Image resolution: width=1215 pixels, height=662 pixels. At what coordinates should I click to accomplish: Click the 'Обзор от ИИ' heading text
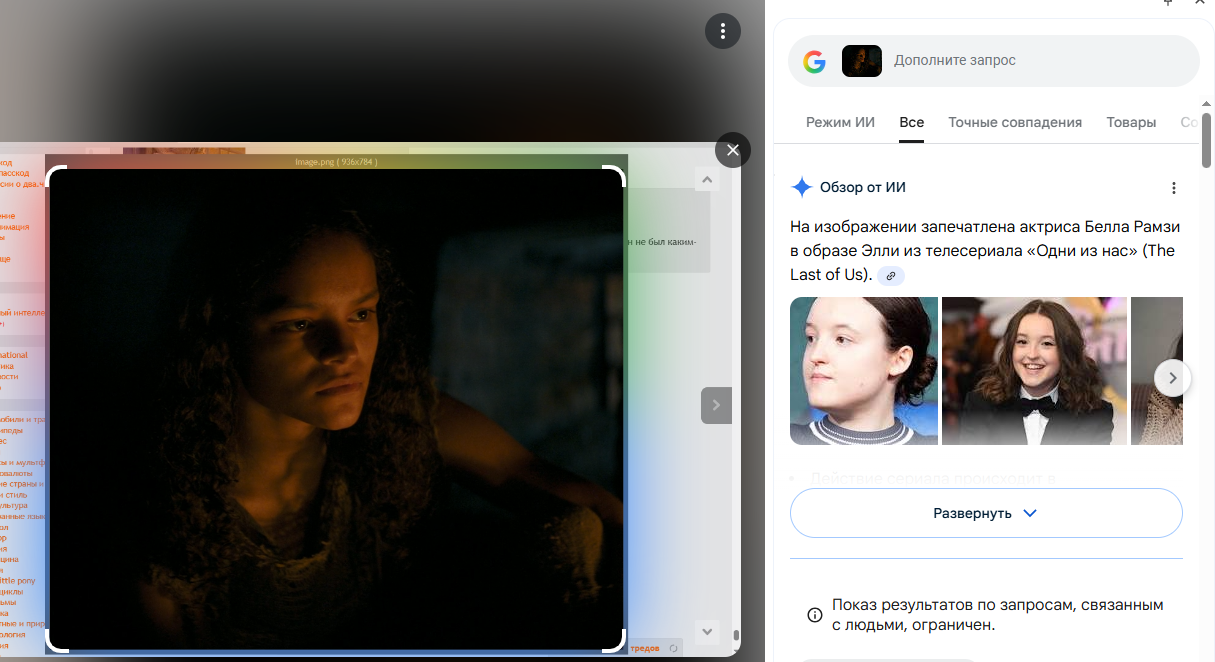point(863,187)
